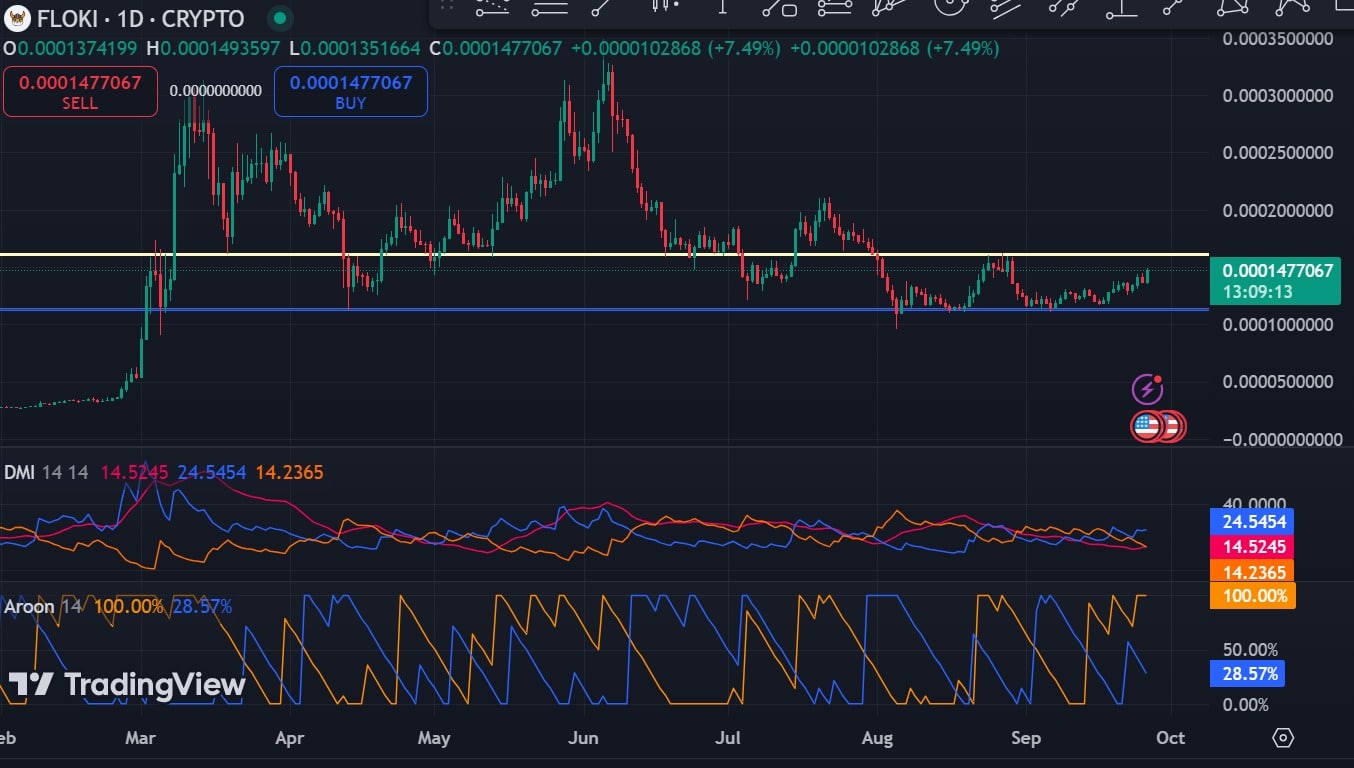Grab the dotted toolbar drag handle
This screenshot has width=1354, height=768.
[448, 7]
